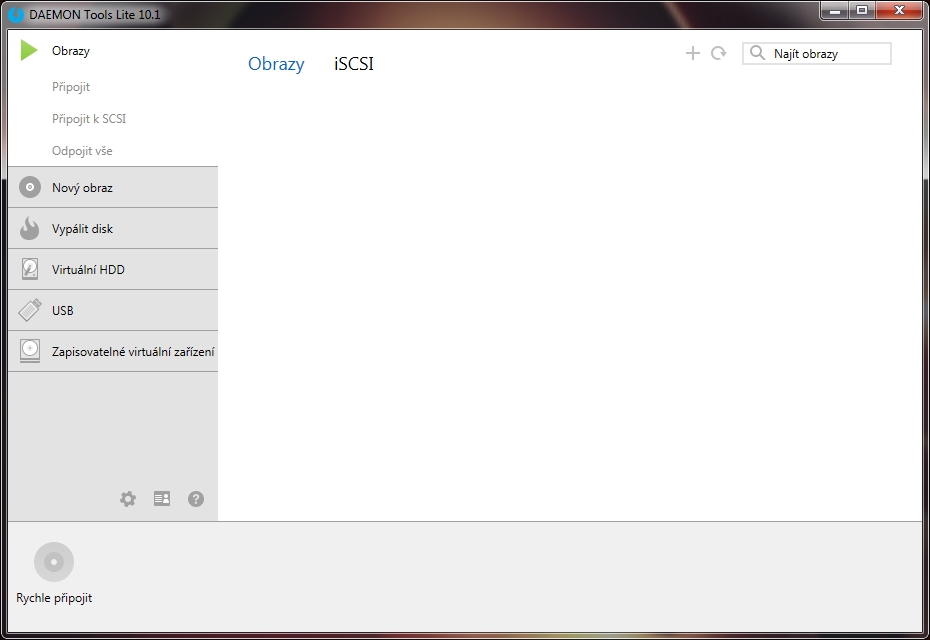
Task: Click the magnifier icon in the search box
Action: tap(757, 53)
